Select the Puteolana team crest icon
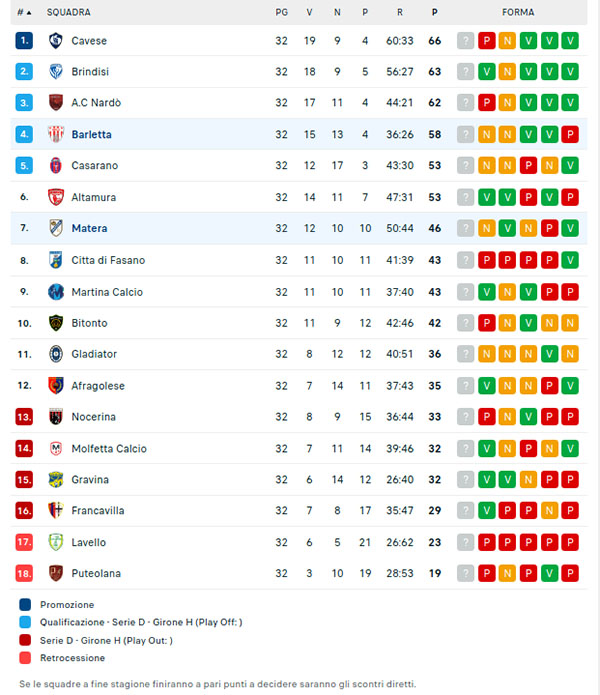 coord(56,573)
